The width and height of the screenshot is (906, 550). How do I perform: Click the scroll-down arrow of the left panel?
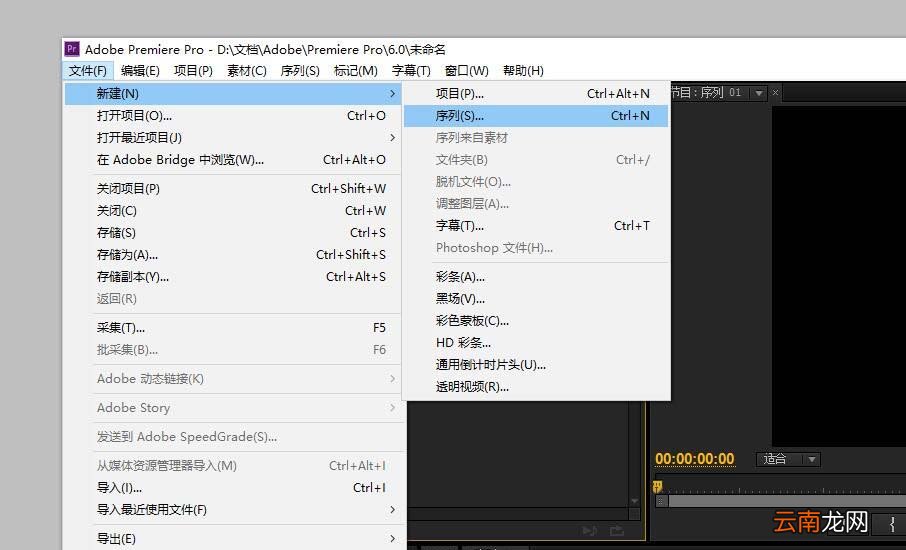(634, 501)
